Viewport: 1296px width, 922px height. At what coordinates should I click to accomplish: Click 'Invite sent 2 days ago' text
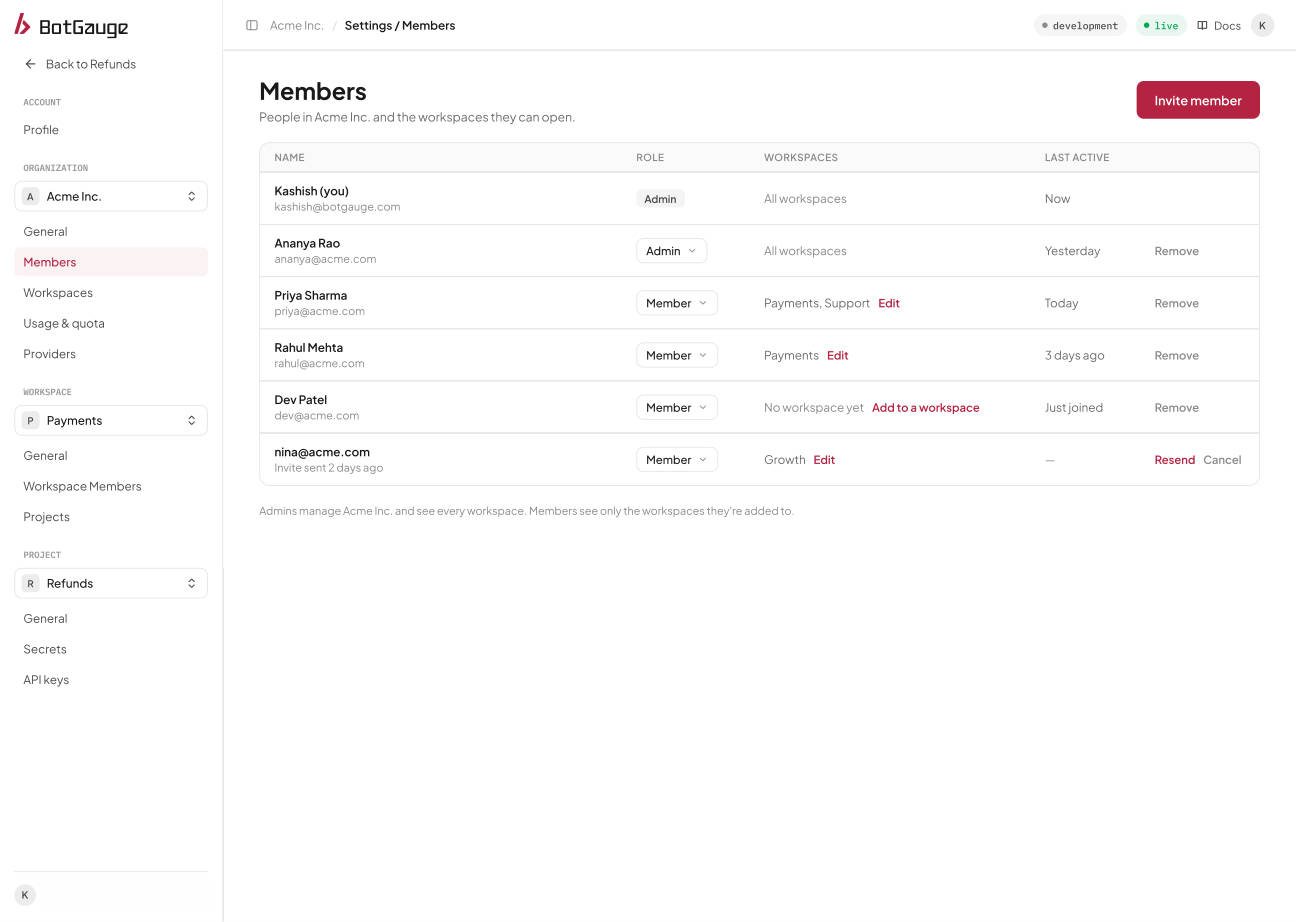329,468
